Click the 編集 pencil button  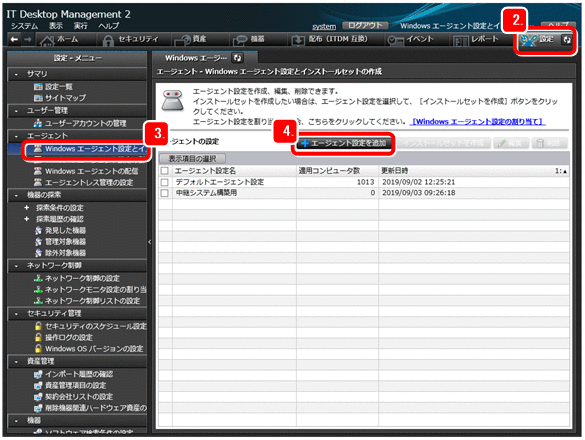coord(511,143)
